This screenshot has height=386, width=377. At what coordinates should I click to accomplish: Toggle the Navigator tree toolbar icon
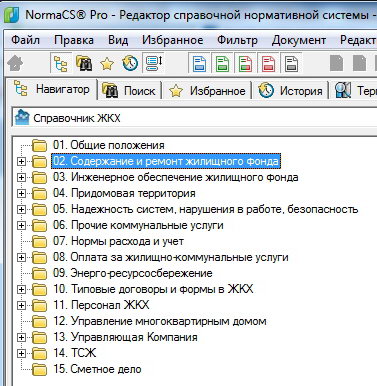click(x=61, y=63)
